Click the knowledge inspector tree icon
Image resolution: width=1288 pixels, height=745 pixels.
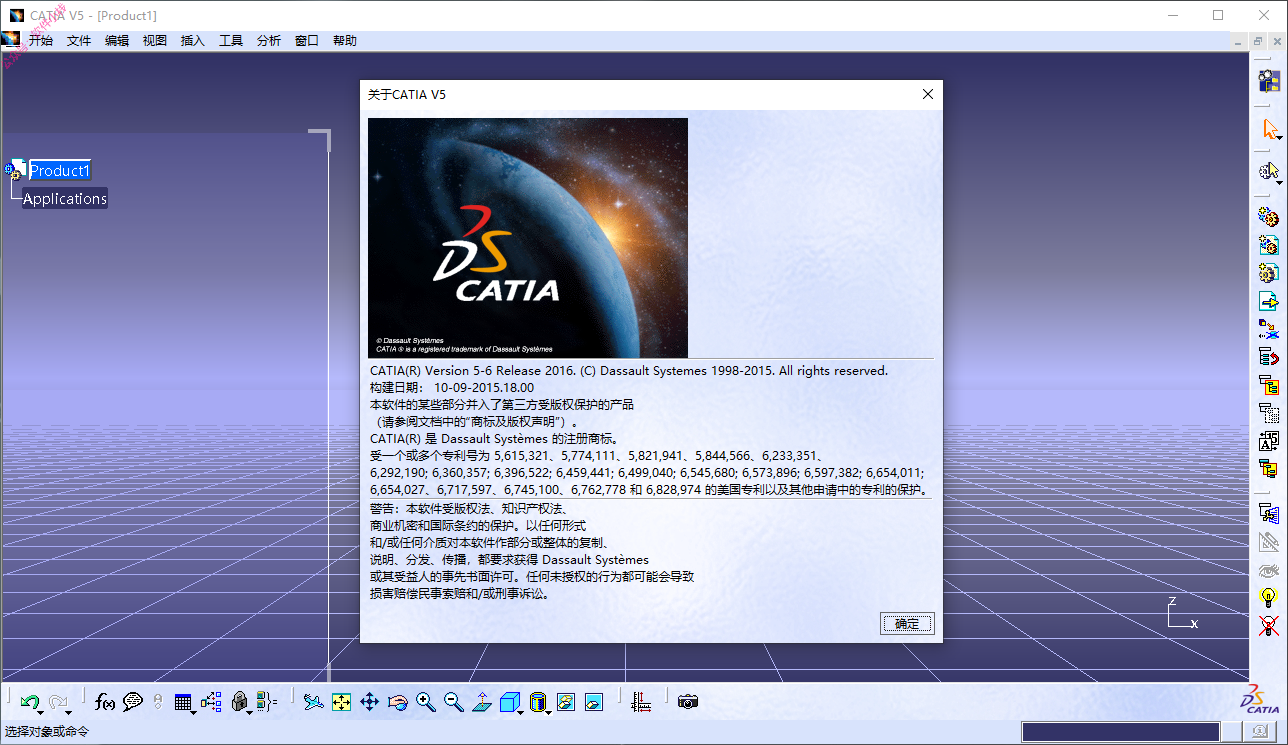211,702
